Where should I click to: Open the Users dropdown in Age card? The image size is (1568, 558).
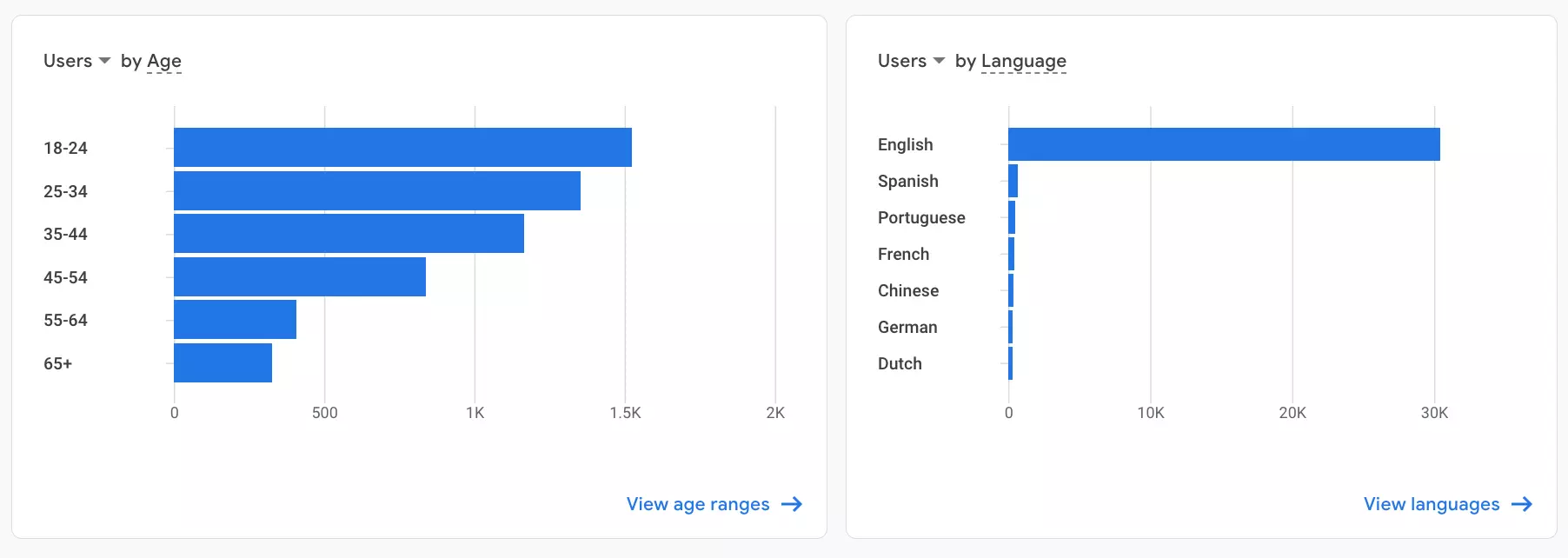[x=76, y=61]
